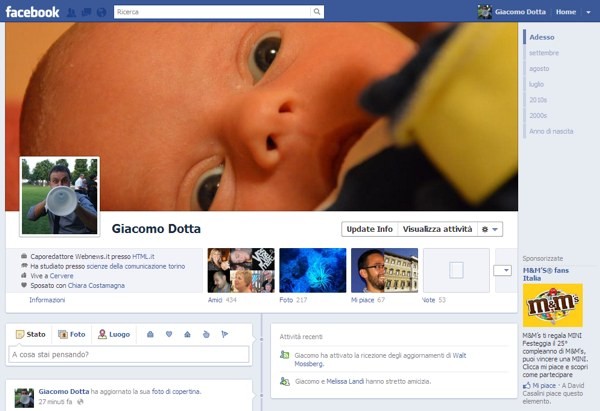Click friendship icon beside Melissa Landi activity
600x411 pixels.
coord(284,381)
